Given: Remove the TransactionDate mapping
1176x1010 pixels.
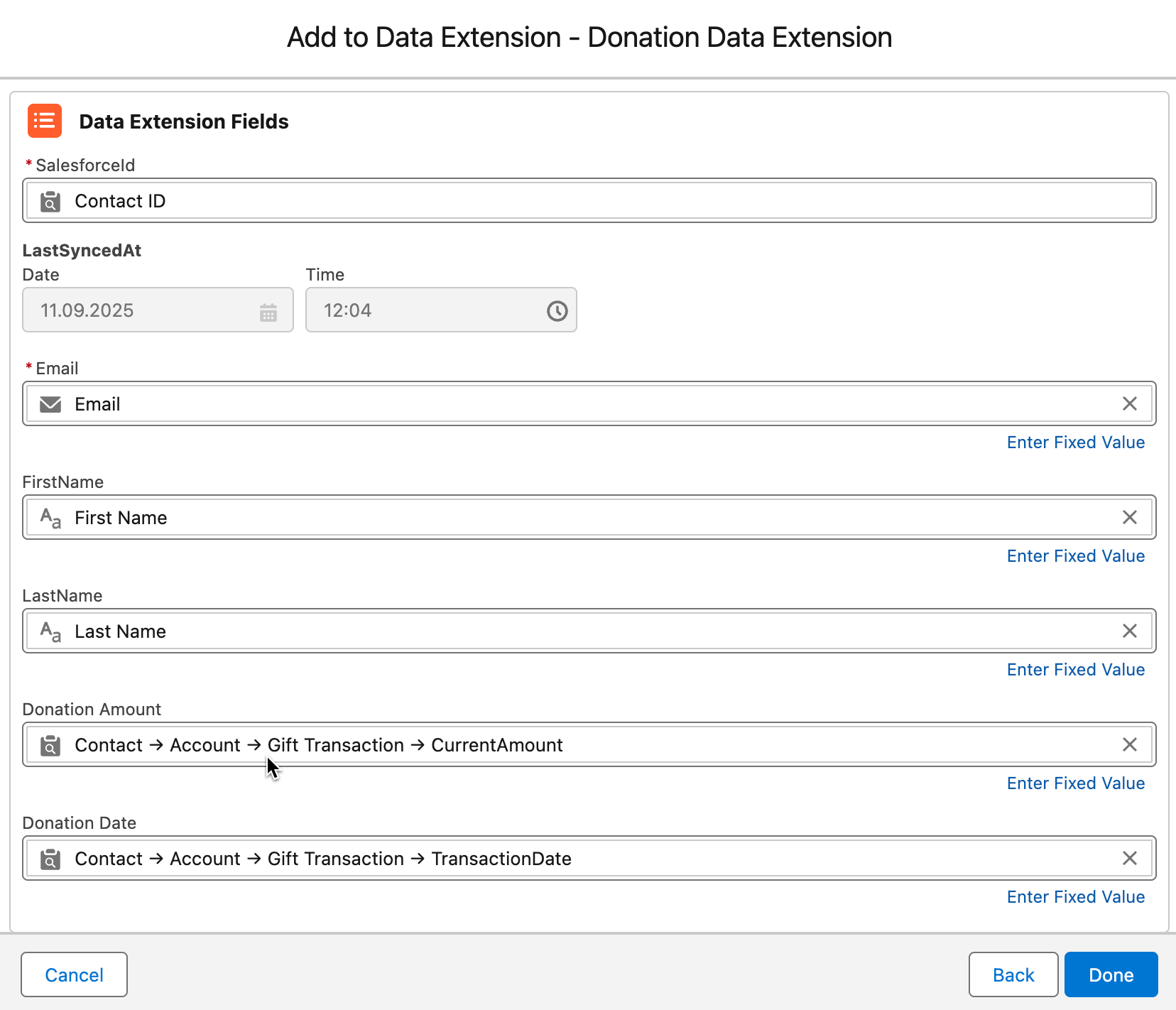Looking at the screenshot, I should click(1129, 858).
